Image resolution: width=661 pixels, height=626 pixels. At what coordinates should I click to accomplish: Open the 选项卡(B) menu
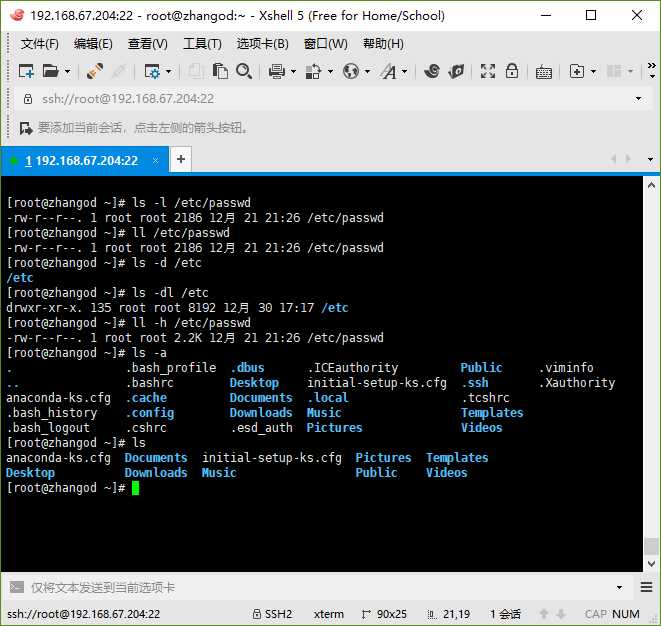click(263, 44)
